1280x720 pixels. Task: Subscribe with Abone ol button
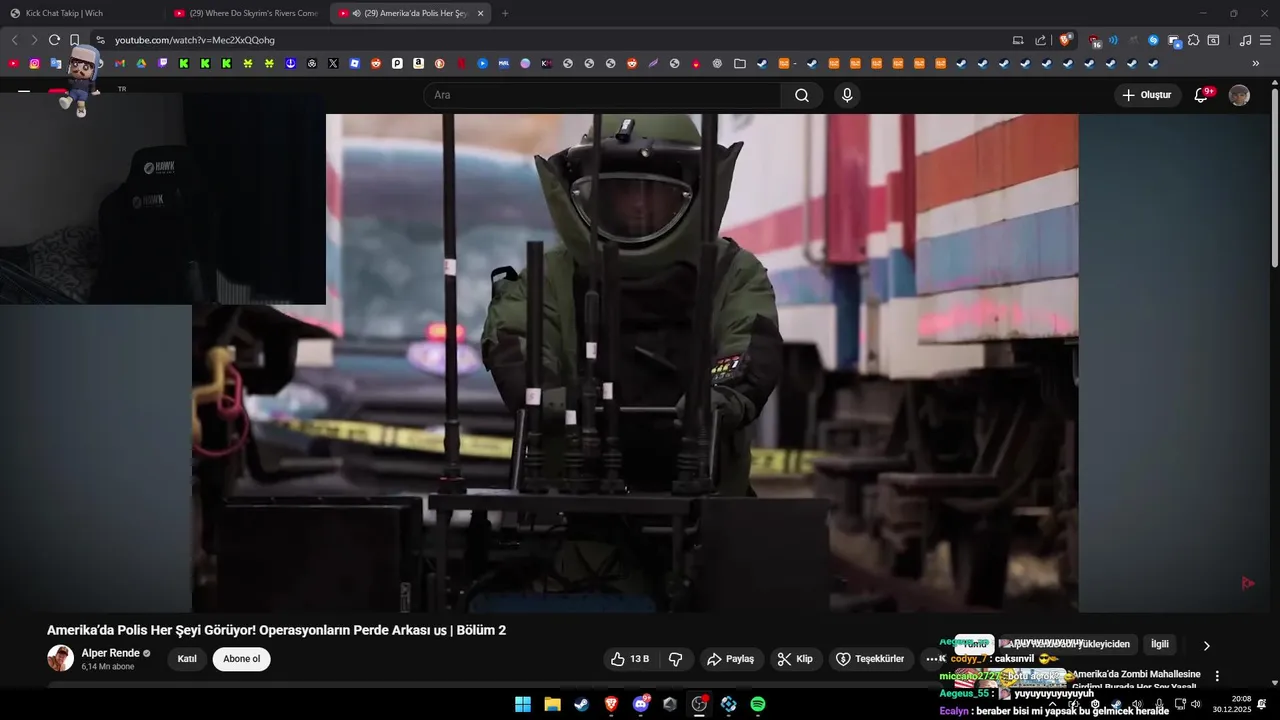pos(241,659)
